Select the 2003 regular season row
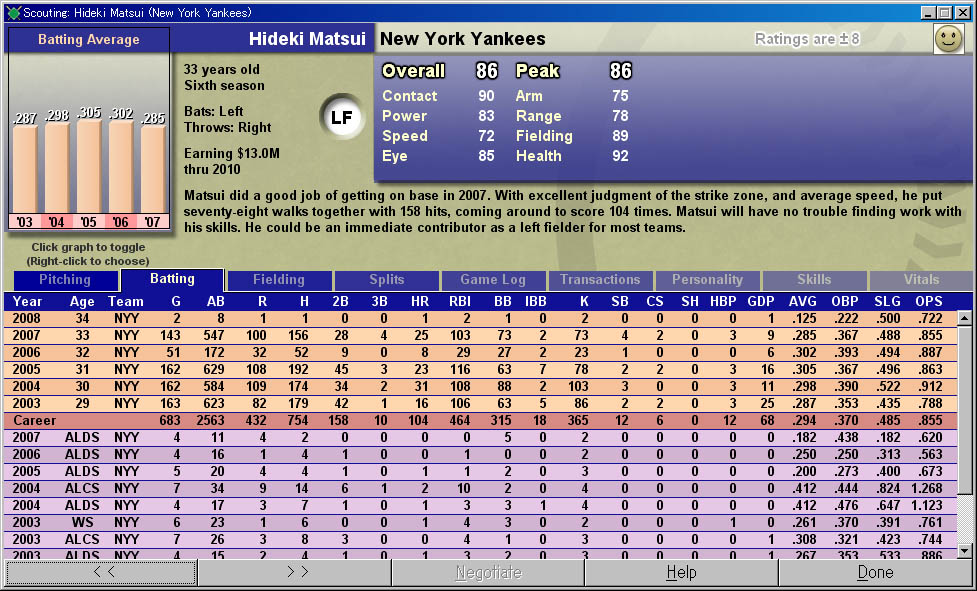The width and height of the screenshot is (977, 591). click(x=480, y=404)
